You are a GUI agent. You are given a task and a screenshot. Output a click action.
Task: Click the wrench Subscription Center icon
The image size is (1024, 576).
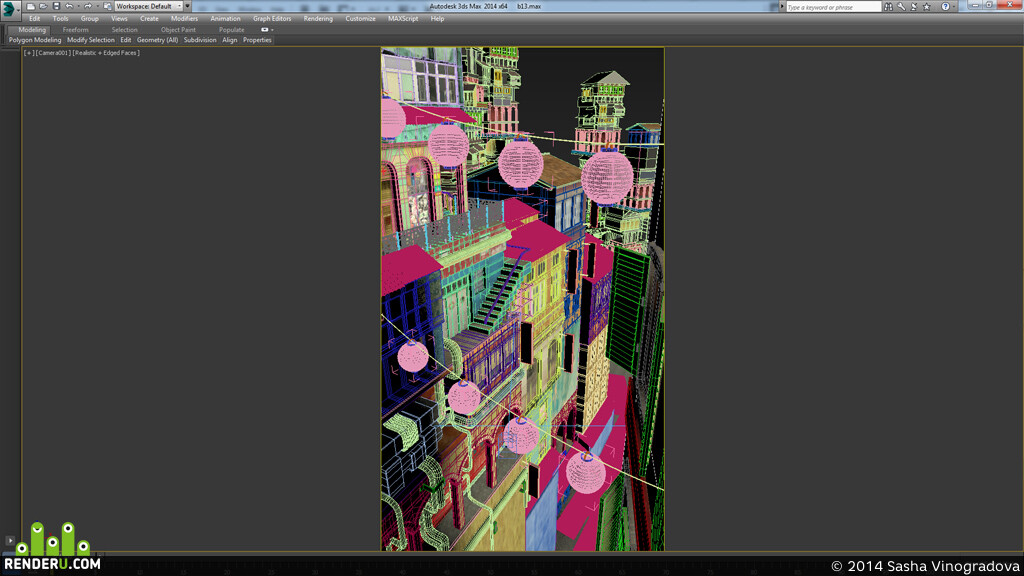pos(901,7)
